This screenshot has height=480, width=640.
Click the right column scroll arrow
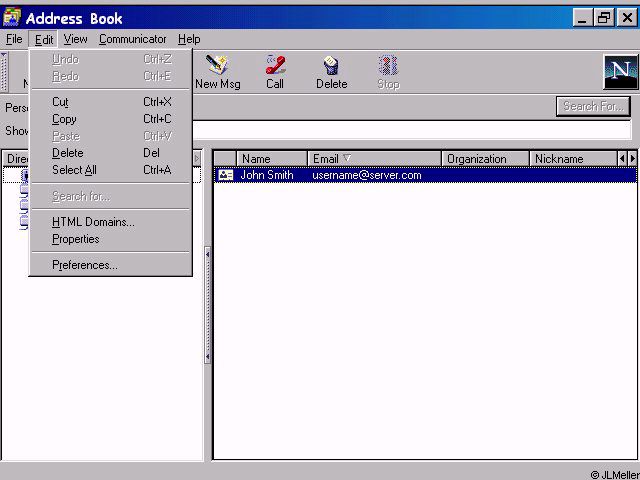632,158
